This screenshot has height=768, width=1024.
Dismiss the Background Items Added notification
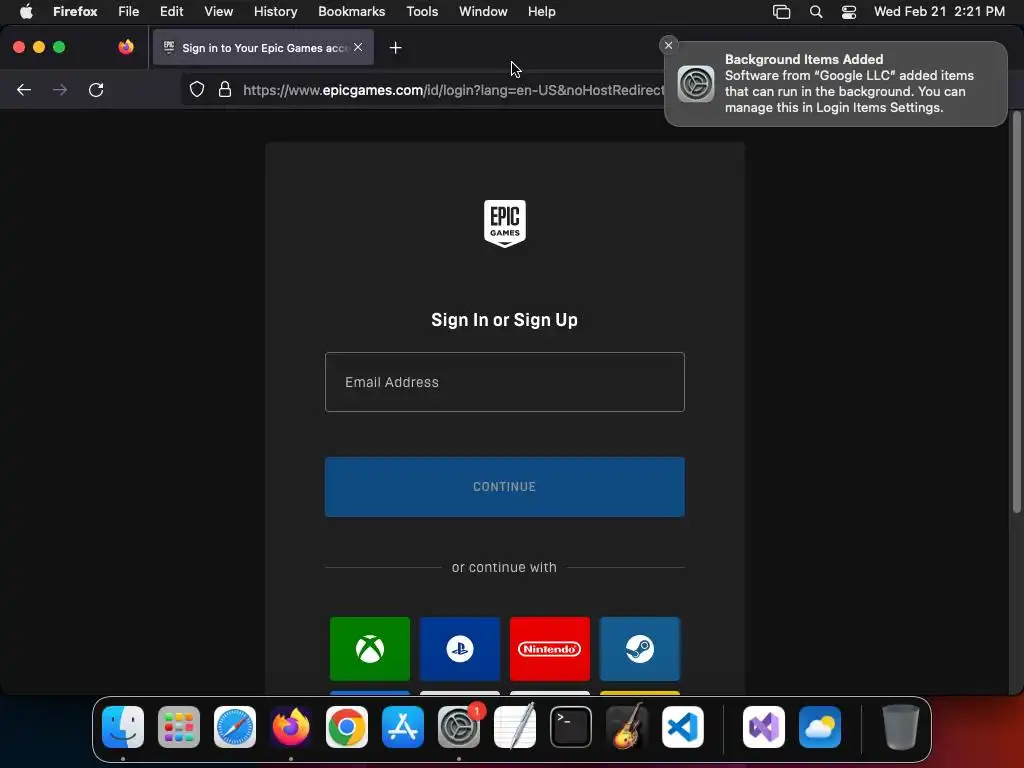point(668,45)
